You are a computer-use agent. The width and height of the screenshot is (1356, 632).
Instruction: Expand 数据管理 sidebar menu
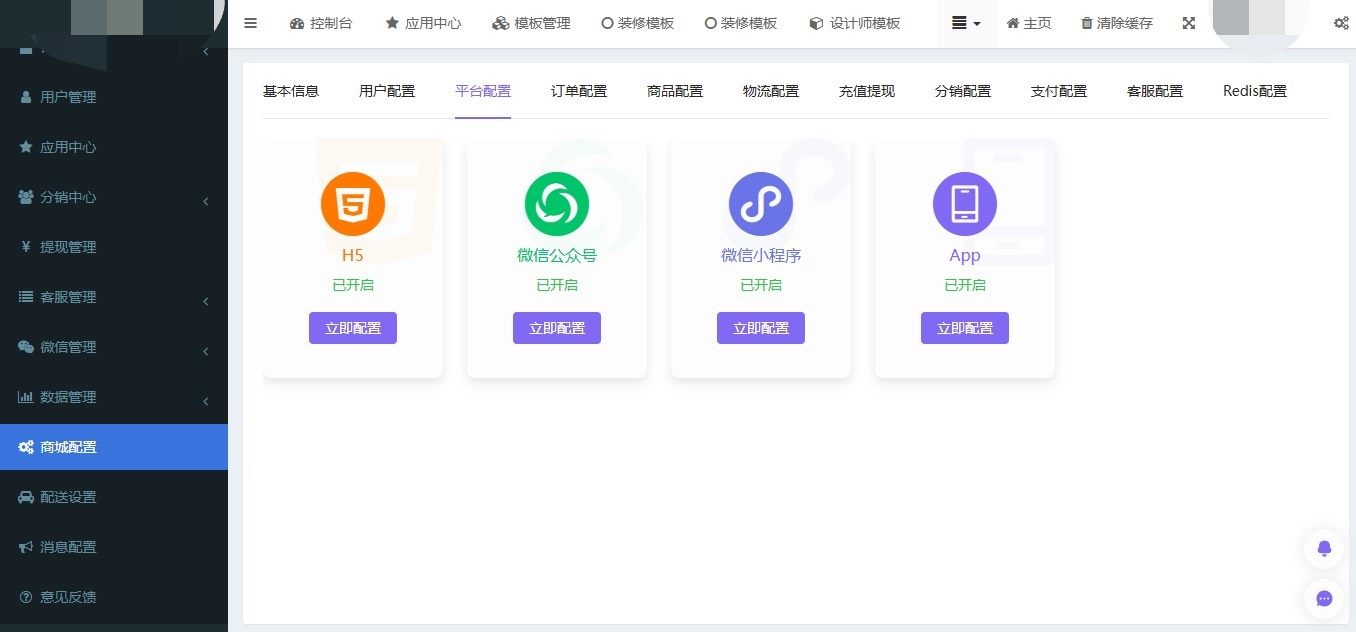[114, 397]
